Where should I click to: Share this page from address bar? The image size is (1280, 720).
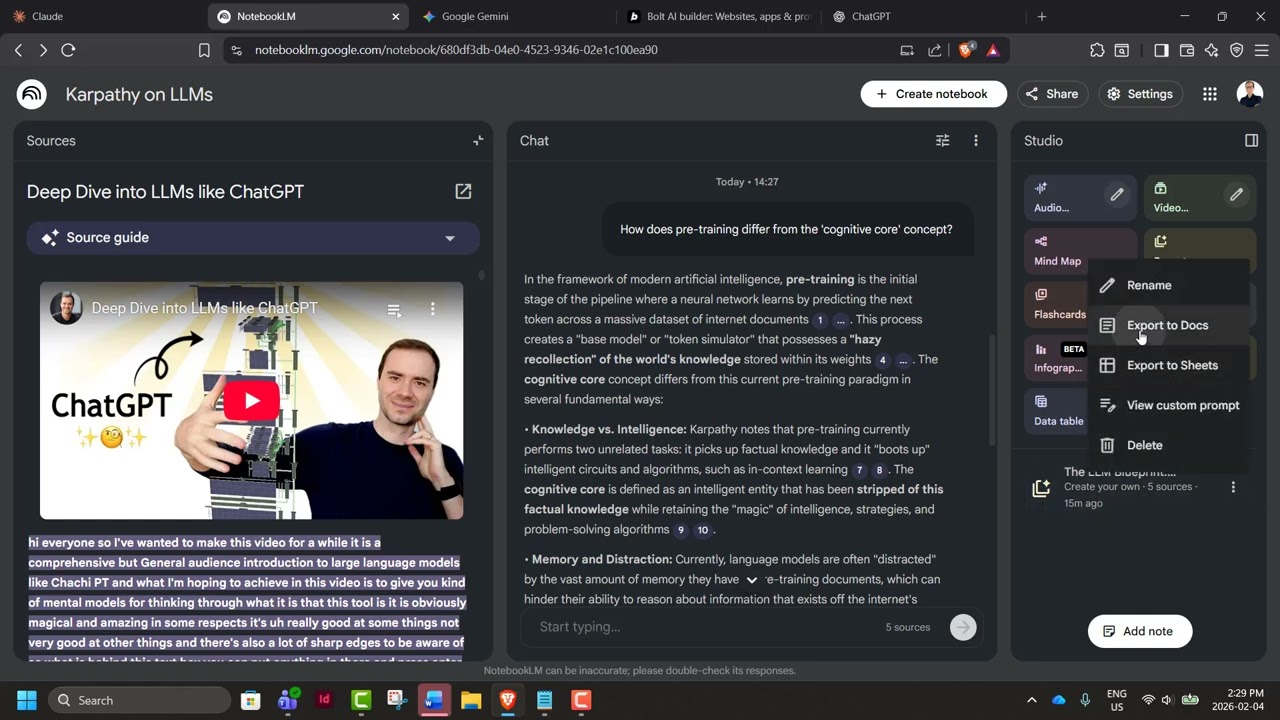click(x=934, y=50)
